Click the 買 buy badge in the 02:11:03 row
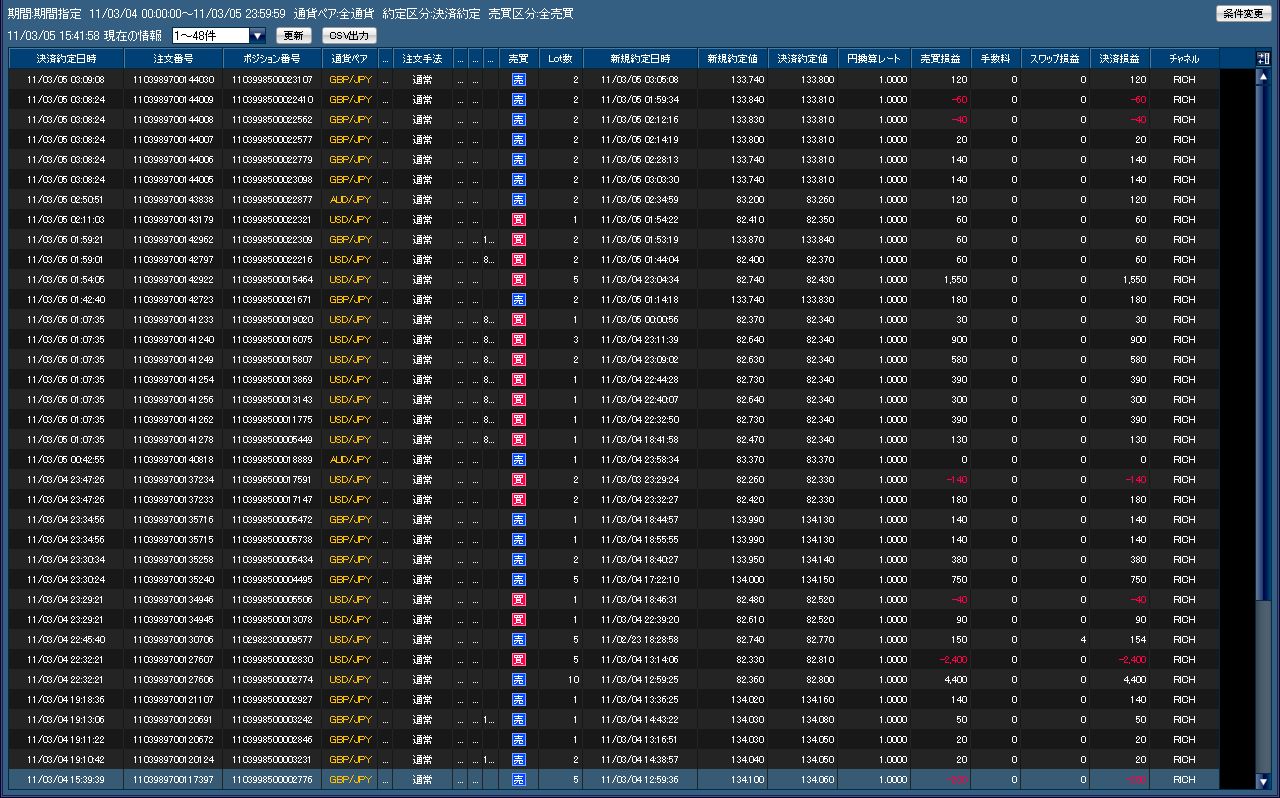1280x798 pixels. 518,219
